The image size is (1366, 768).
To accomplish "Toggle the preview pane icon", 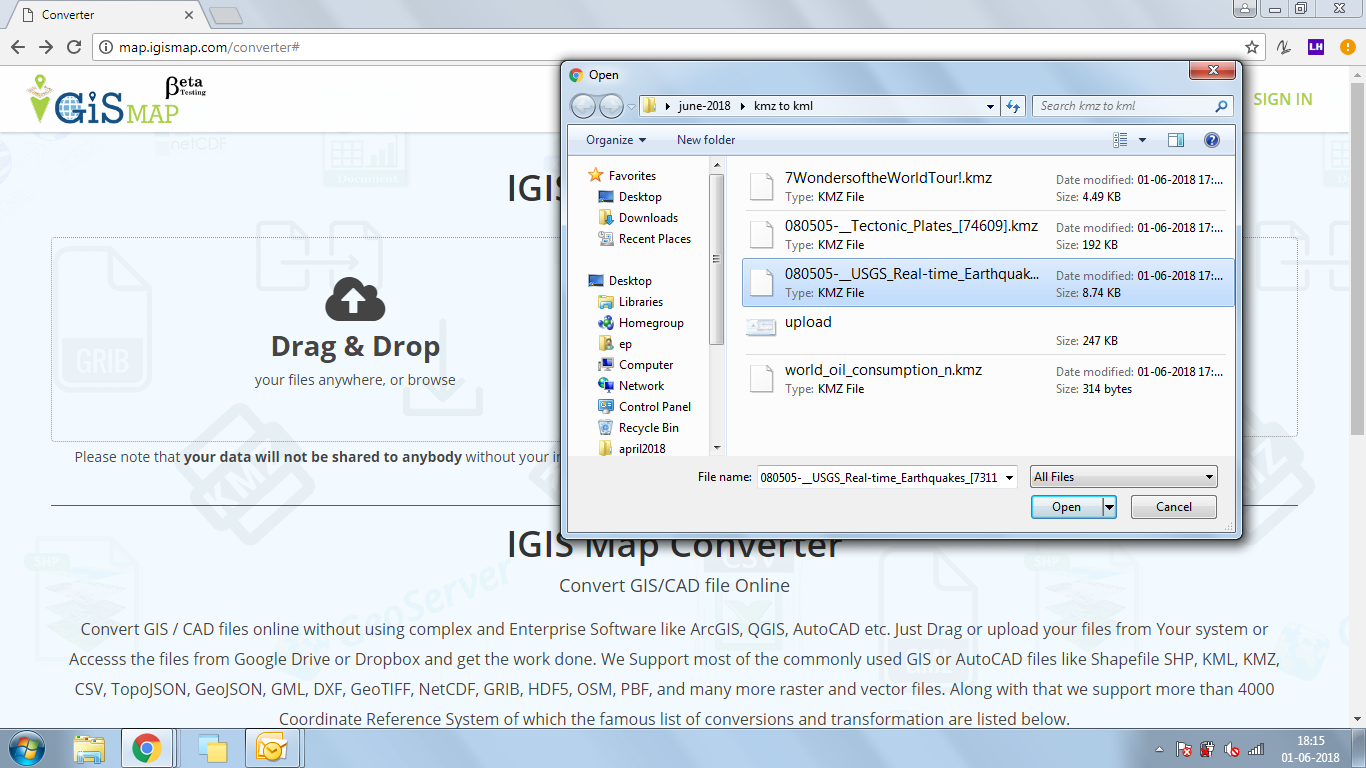I will tap(1176, 140).
